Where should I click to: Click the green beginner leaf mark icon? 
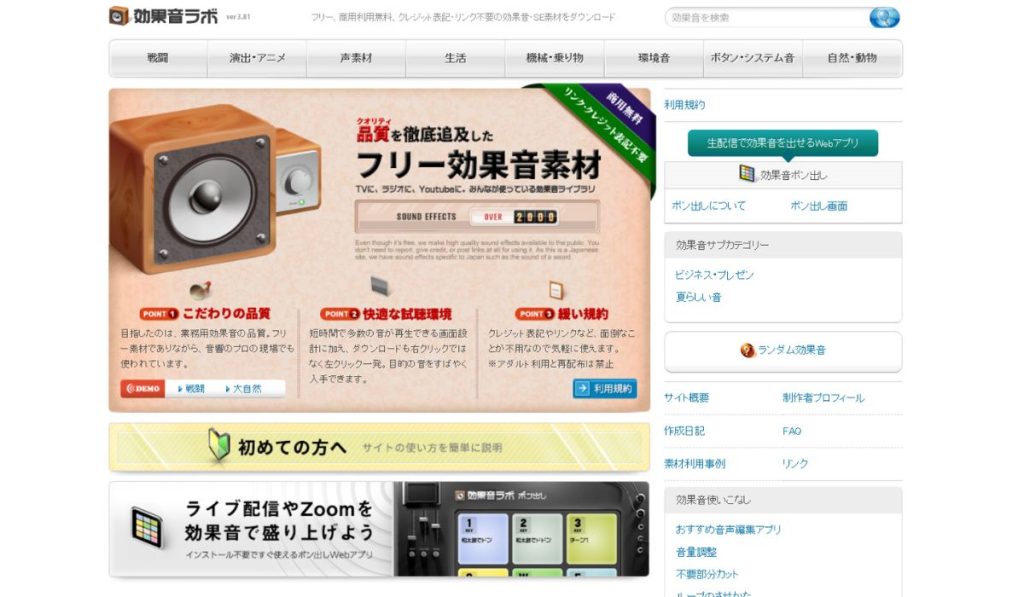(219, 446)
